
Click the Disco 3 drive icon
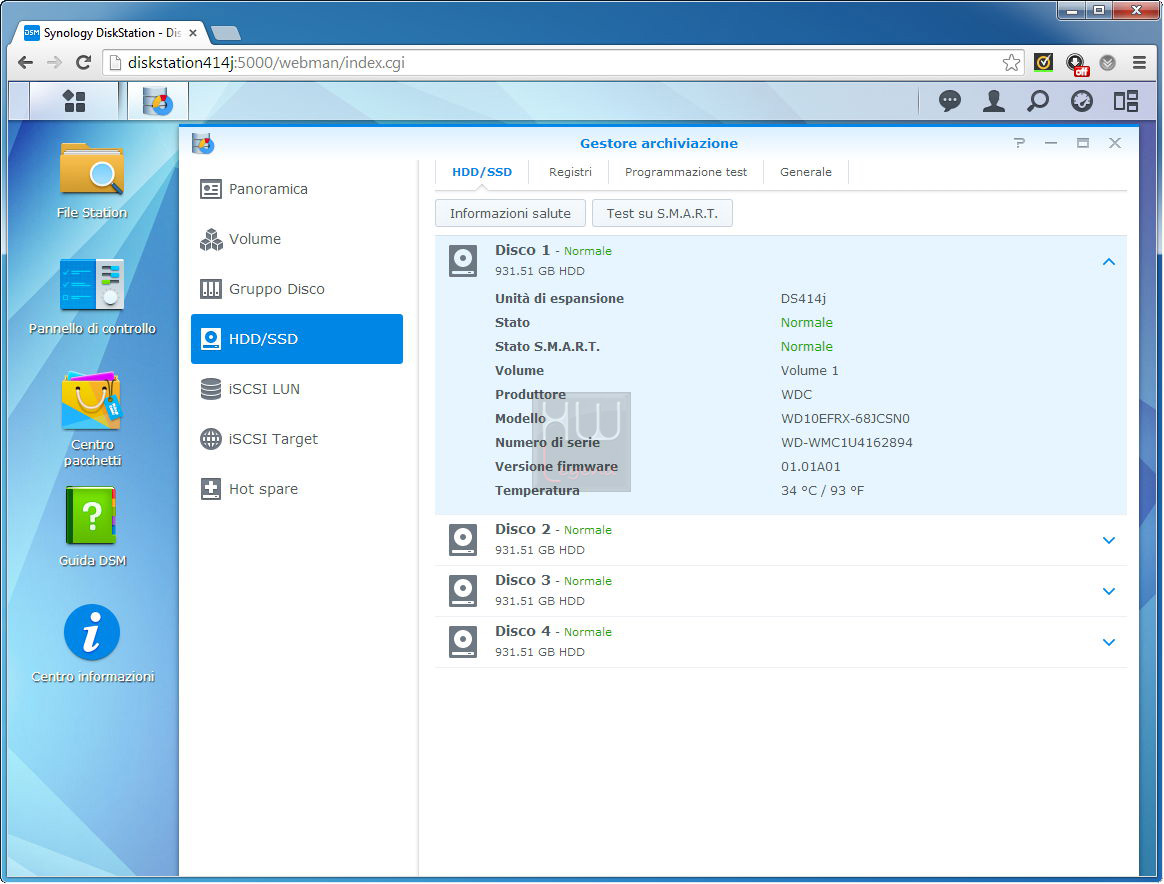point(463,591)
